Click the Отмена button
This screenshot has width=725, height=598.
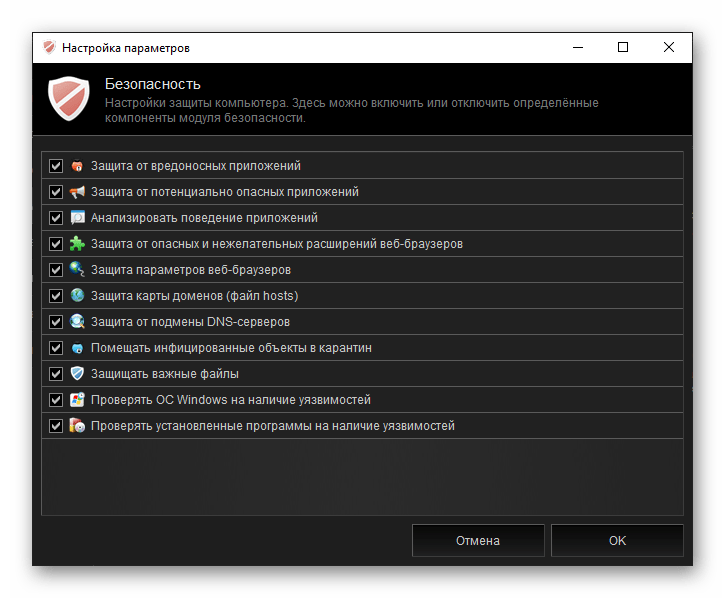click(478, 540)
